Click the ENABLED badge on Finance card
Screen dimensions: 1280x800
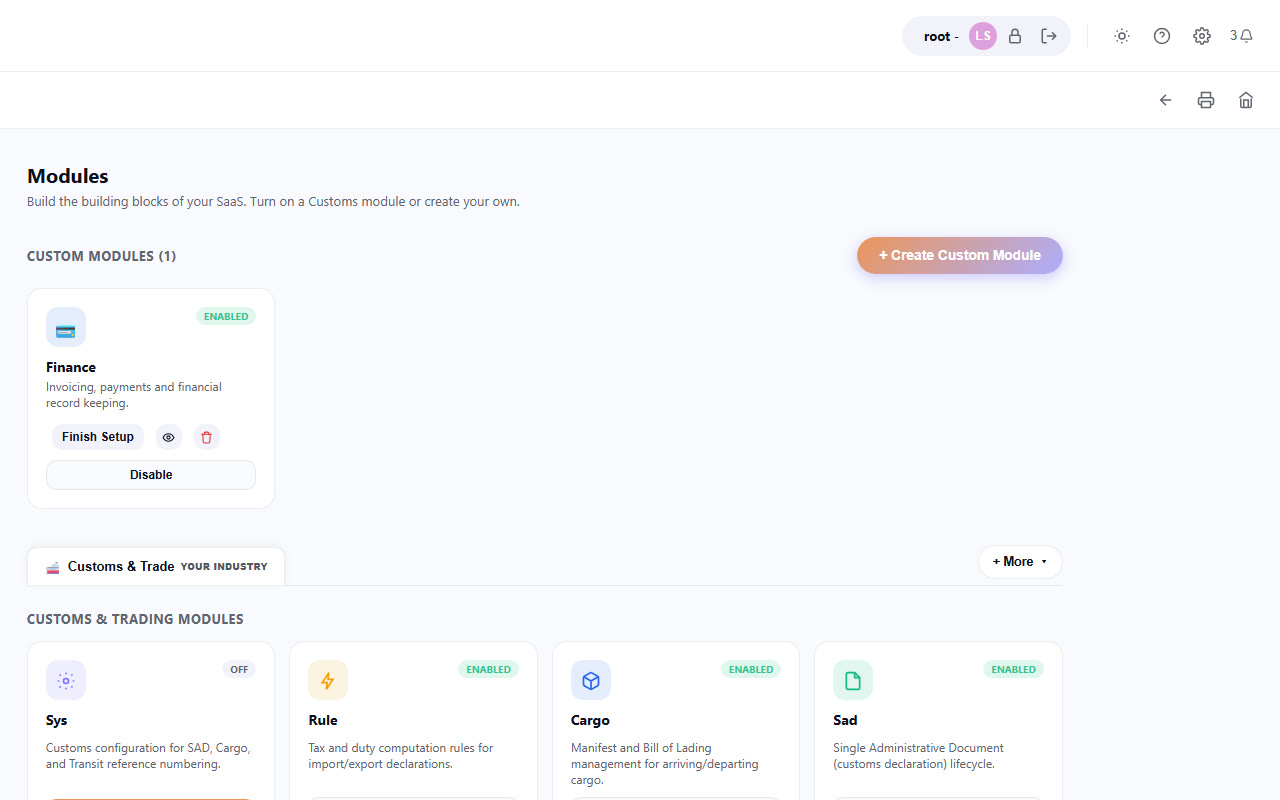pyautogui.click(x=226, y=316)
